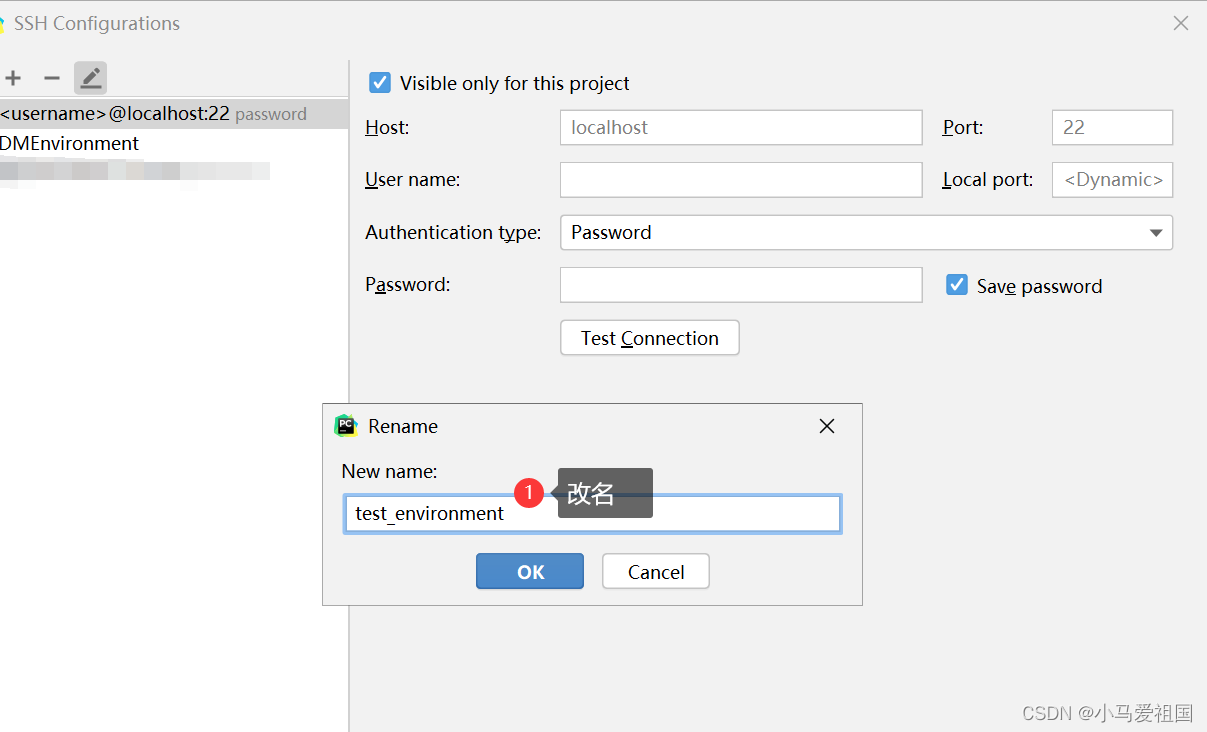
Task: Toggle Visible only for this project checkbox
Action: point(380,83)
